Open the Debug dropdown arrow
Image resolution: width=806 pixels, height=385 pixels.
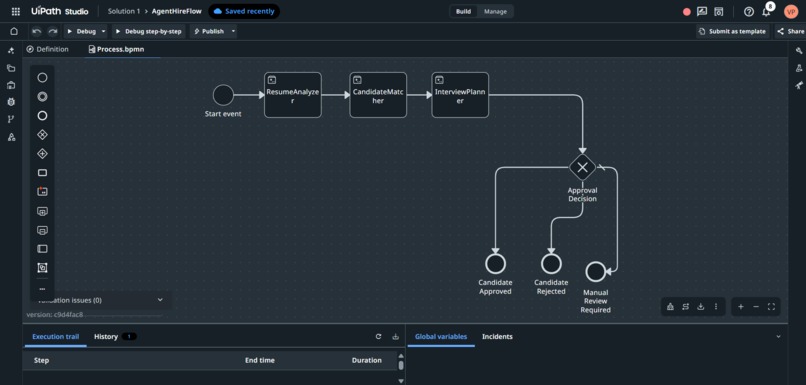point(104,31)
